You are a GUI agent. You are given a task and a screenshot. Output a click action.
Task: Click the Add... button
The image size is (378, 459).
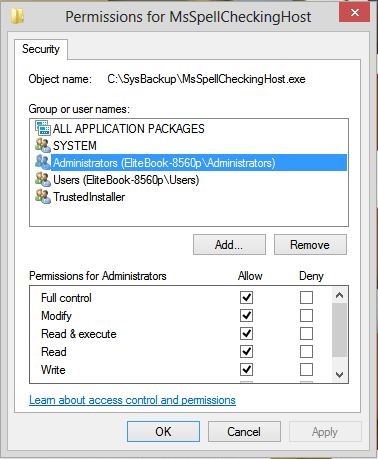(229, 245)
